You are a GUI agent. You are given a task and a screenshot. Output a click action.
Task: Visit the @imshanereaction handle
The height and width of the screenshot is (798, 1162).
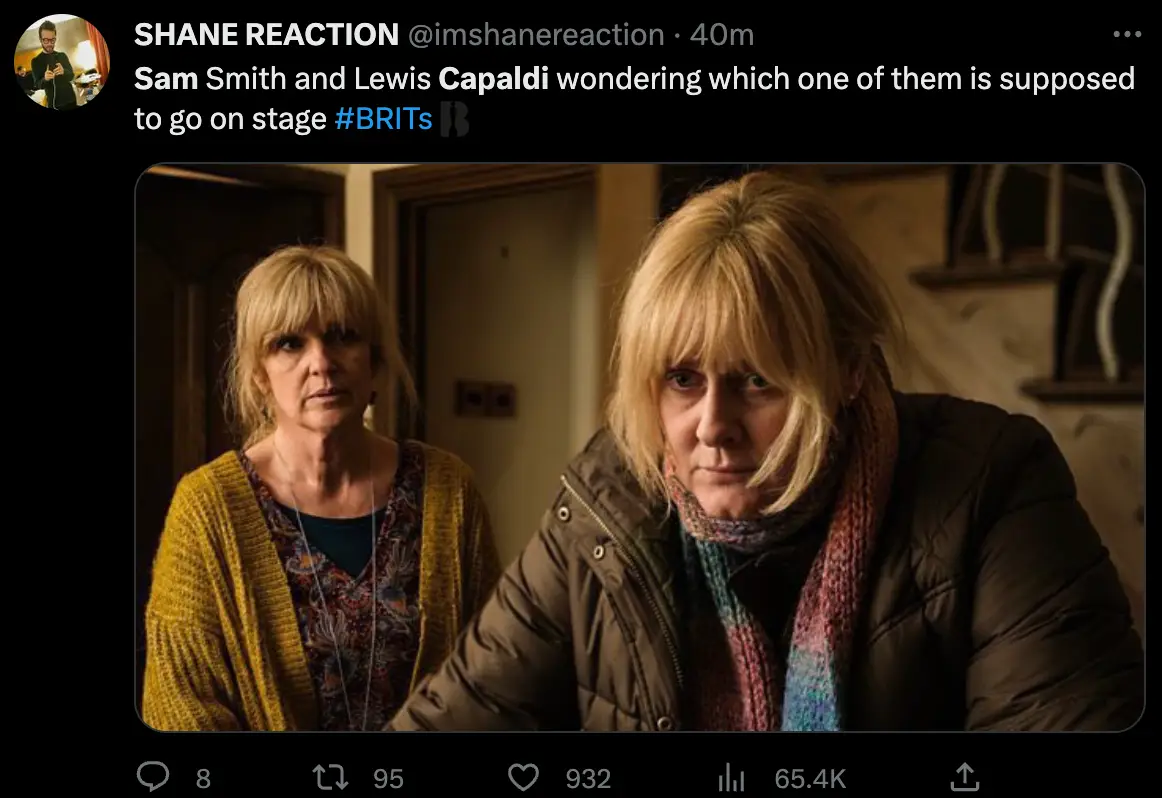click(x=536, y=33)
